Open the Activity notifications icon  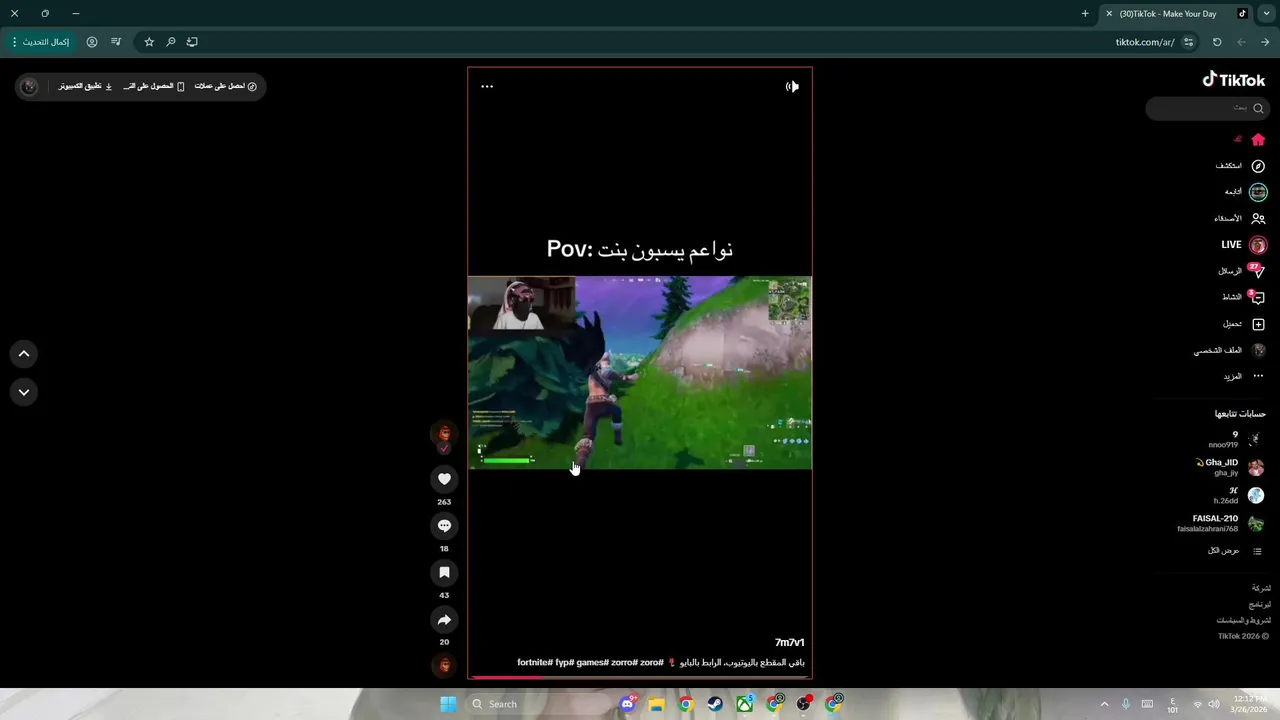1244,297
